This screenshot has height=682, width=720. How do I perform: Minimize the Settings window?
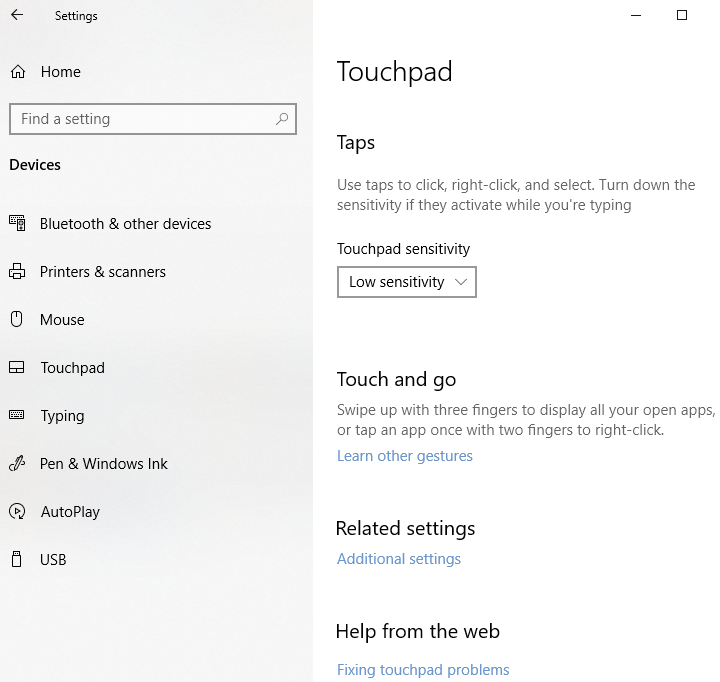(636, 16)
